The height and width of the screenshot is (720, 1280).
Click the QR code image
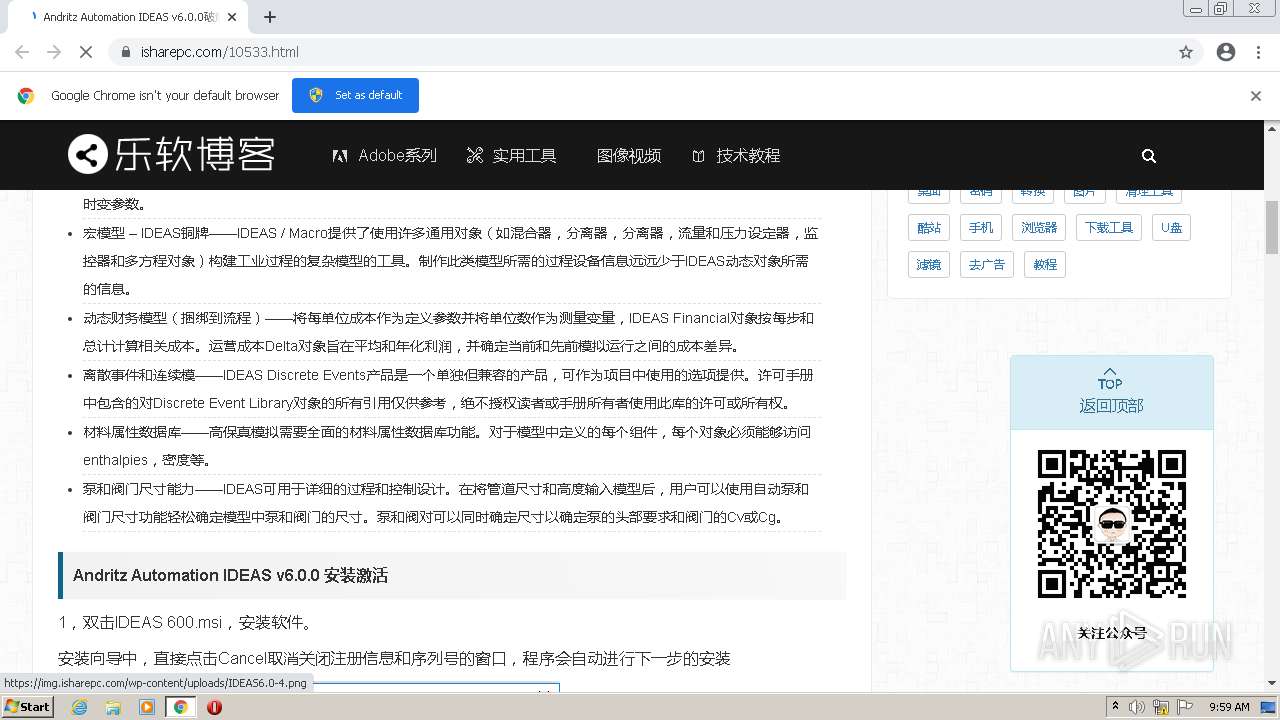tap(1111, 524)
